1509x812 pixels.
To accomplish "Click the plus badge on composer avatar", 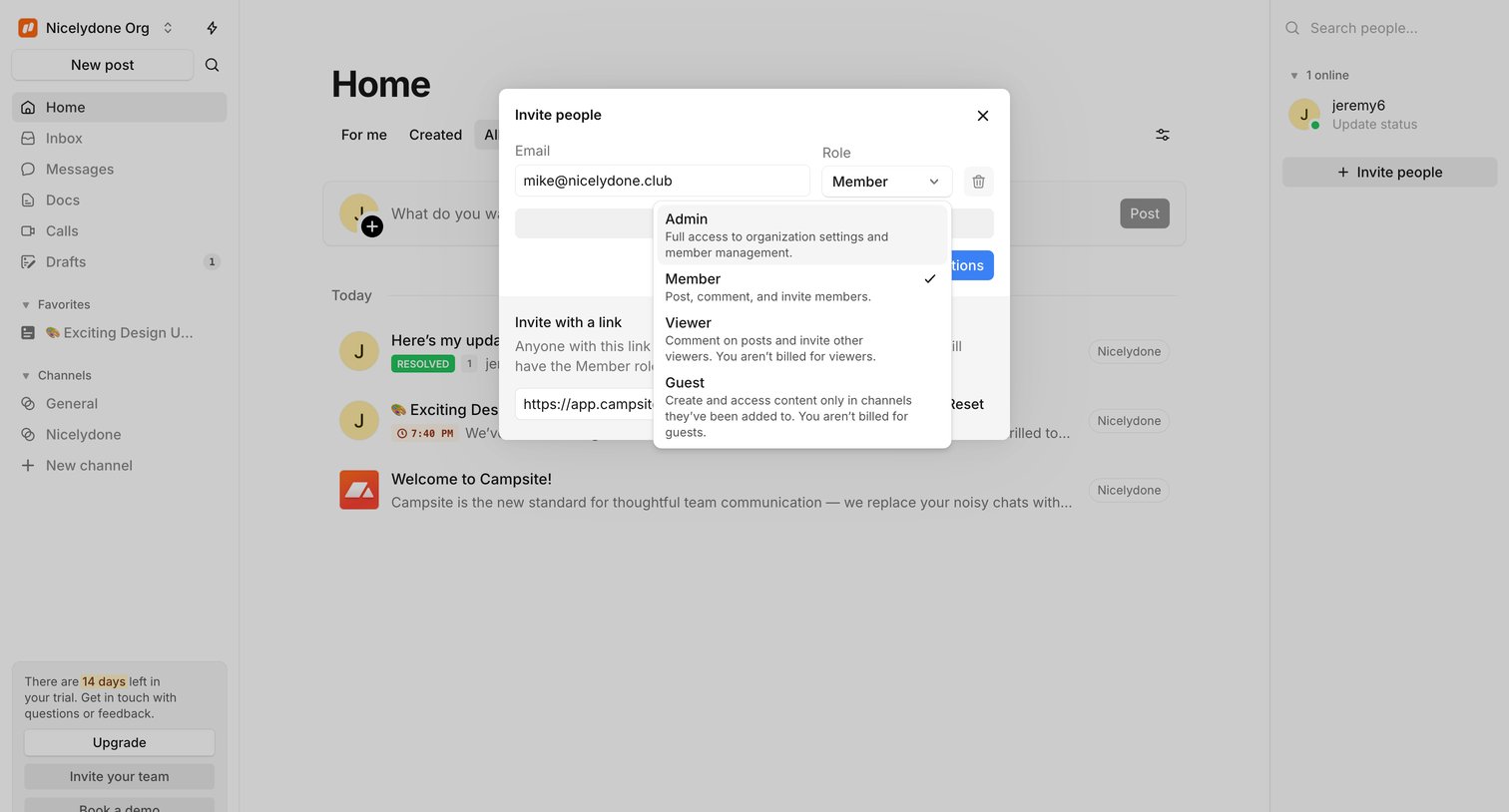I will pos(372,226).
